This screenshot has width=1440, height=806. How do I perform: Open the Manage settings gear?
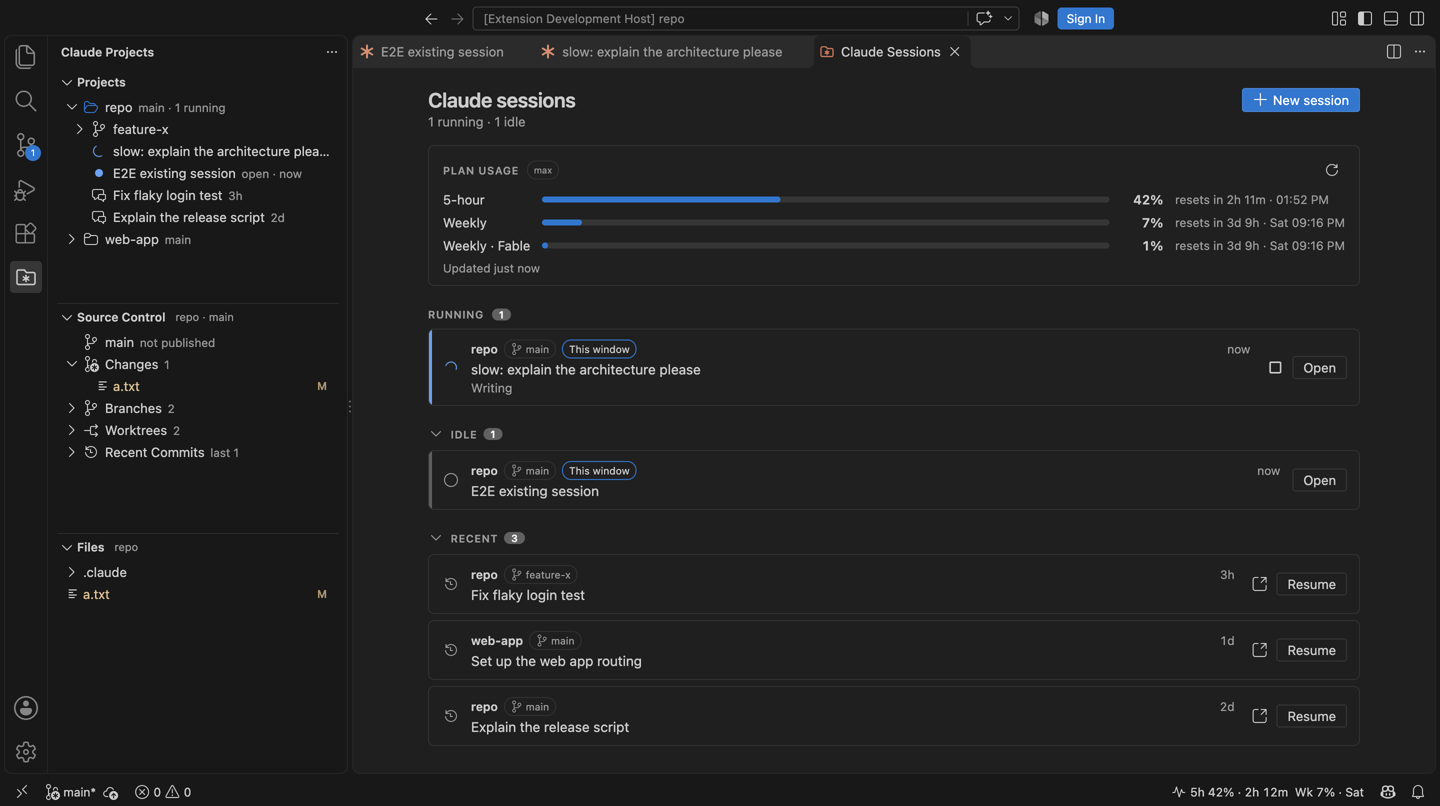(x=26, y=752)
